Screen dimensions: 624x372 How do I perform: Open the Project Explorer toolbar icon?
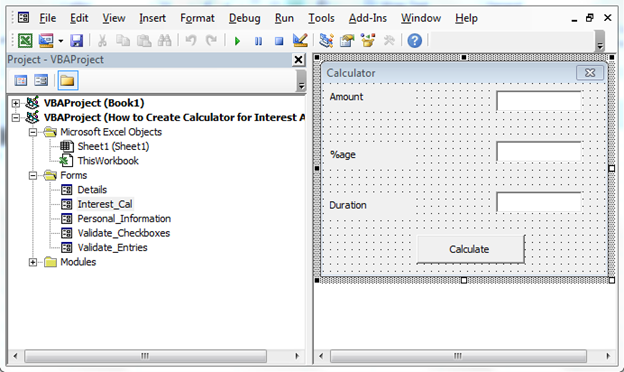(326, 41)
